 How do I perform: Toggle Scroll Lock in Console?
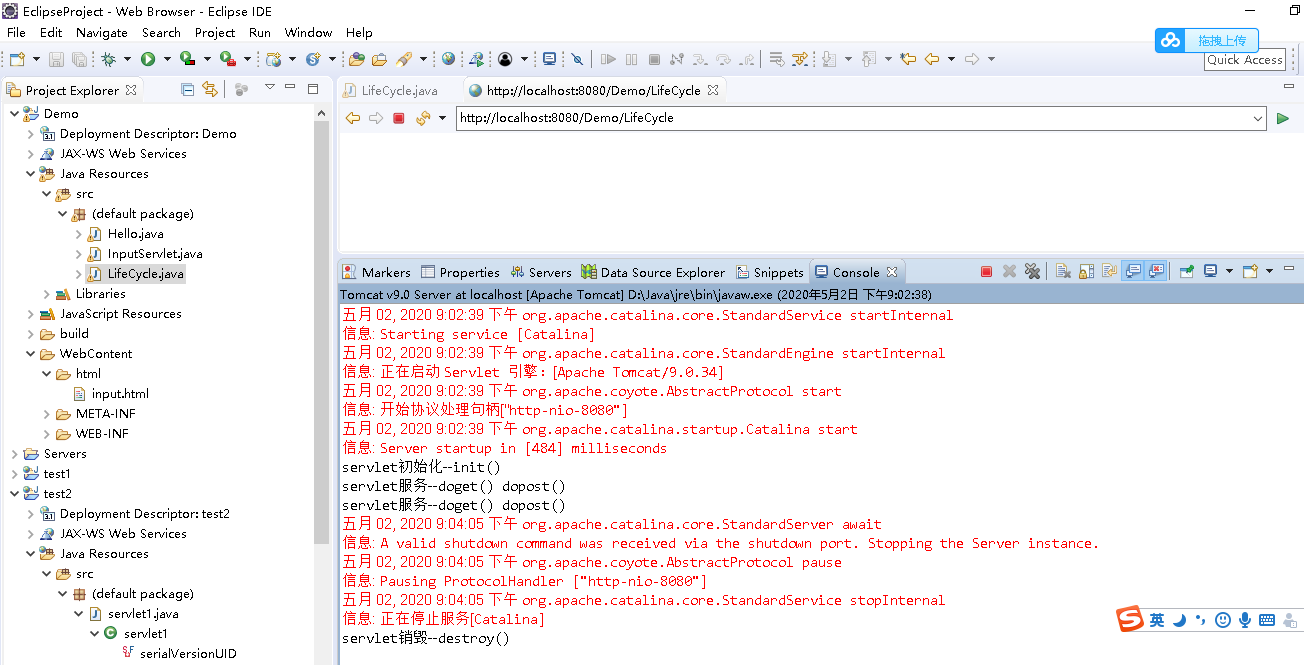click(1087, 271)
